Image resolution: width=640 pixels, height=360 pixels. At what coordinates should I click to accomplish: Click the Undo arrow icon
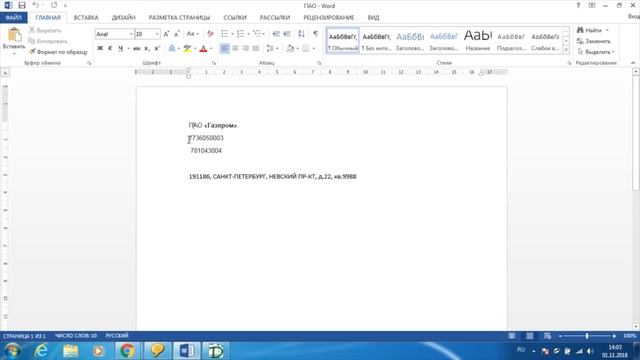pyautogui.click(x=36, y=5)
